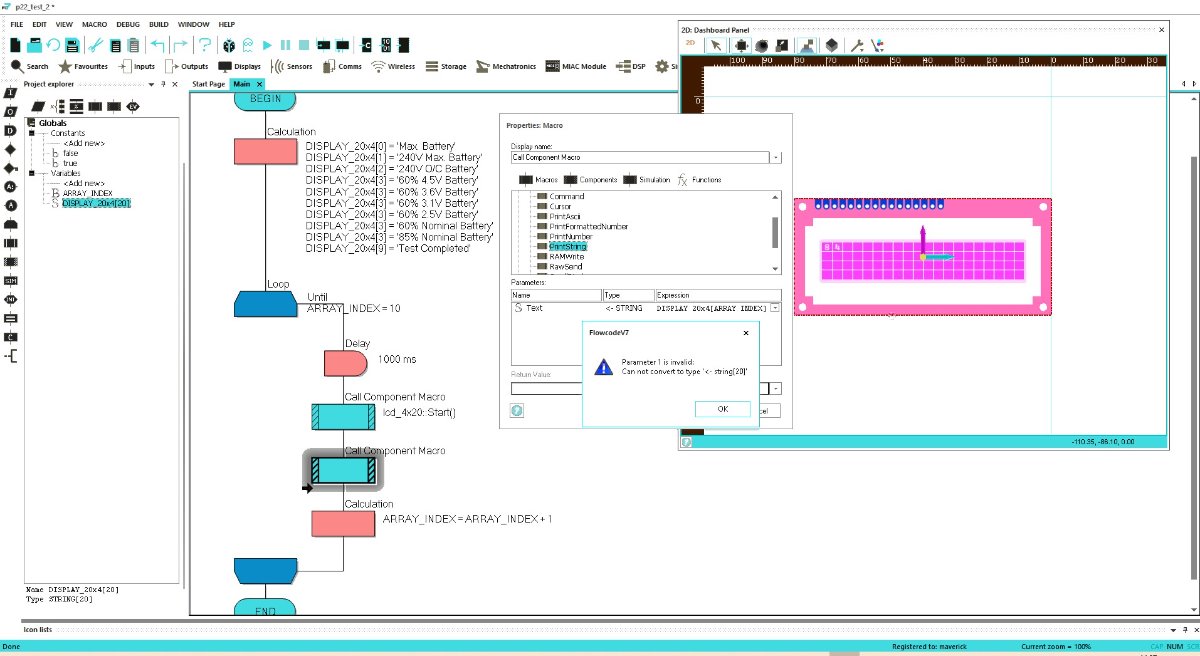Open the DSP component menu
This screenshot has width=1200, height=656.
(x=630, y=66)
